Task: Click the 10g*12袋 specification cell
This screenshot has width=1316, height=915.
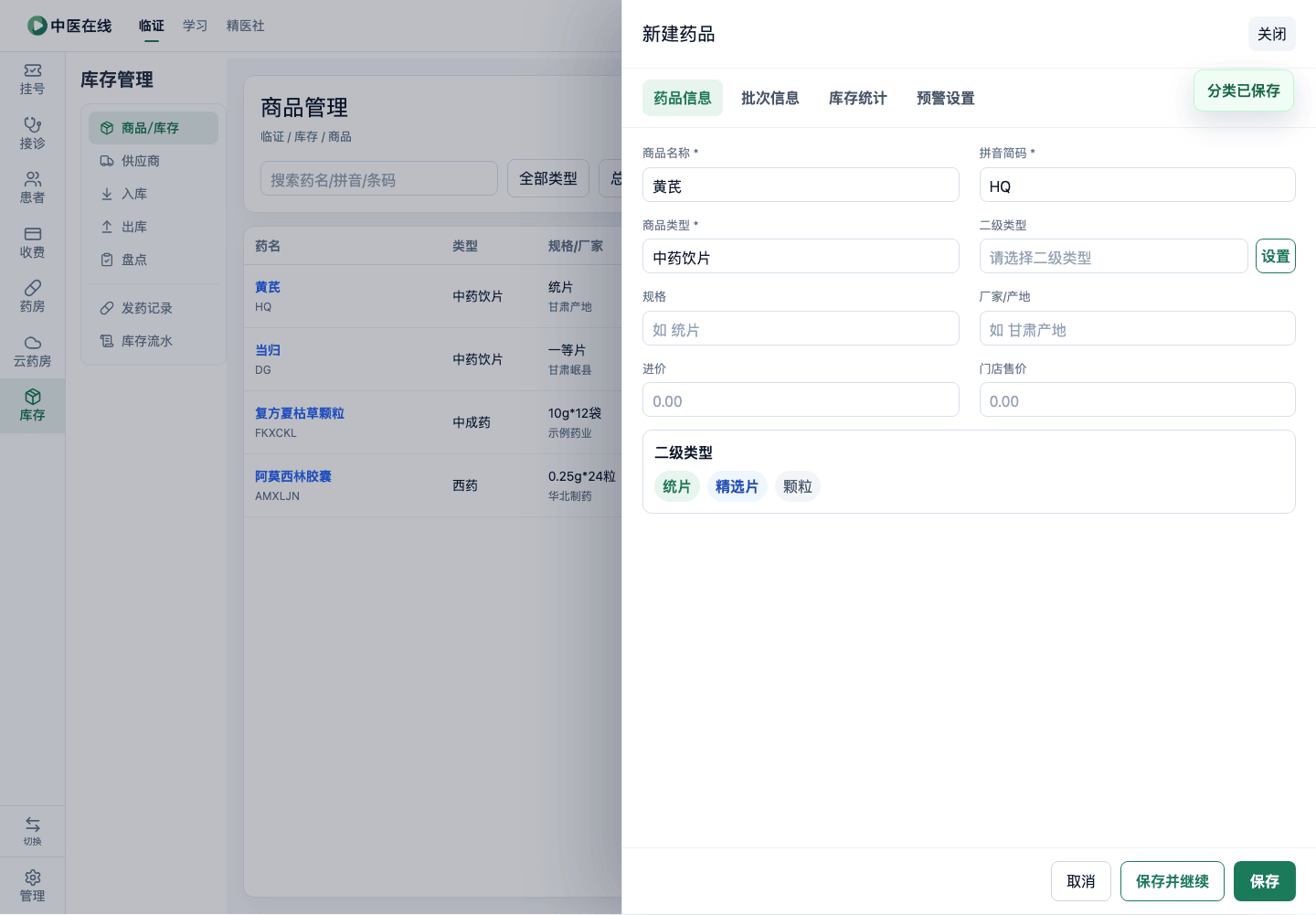Action: [x=575, y=413]
